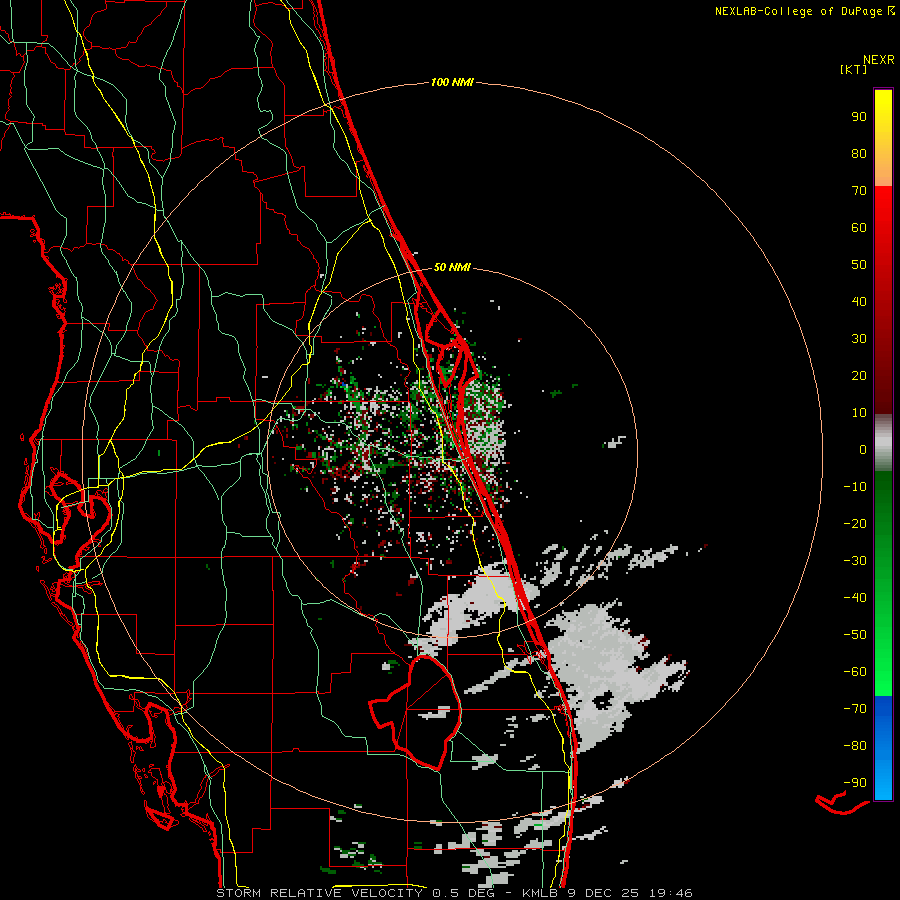Select the 80 value on velocity scale

tap(859, 154)
